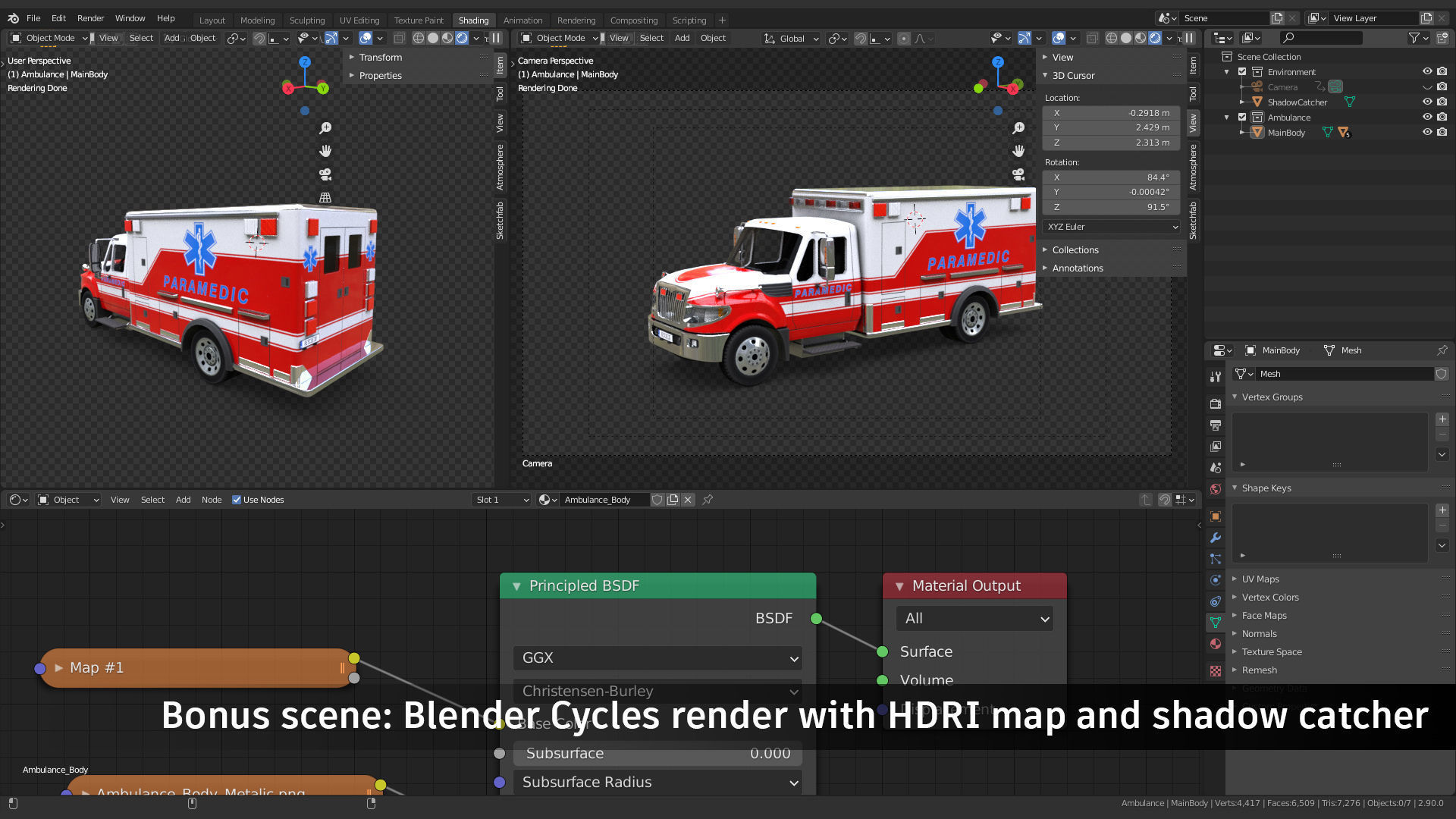Edit 3D Cursor Location X field
This screenshot has width=1456, height=819.
click(x=1112, y=113)
